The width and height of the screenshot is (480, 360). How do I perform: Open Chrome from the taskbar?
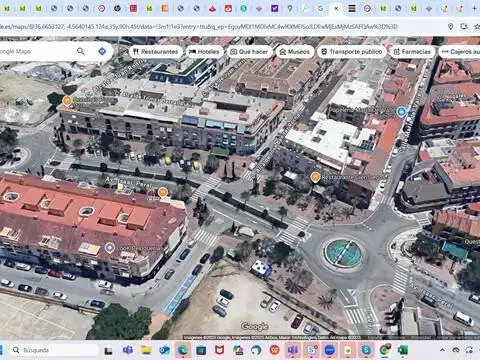[x=385, y=350]
